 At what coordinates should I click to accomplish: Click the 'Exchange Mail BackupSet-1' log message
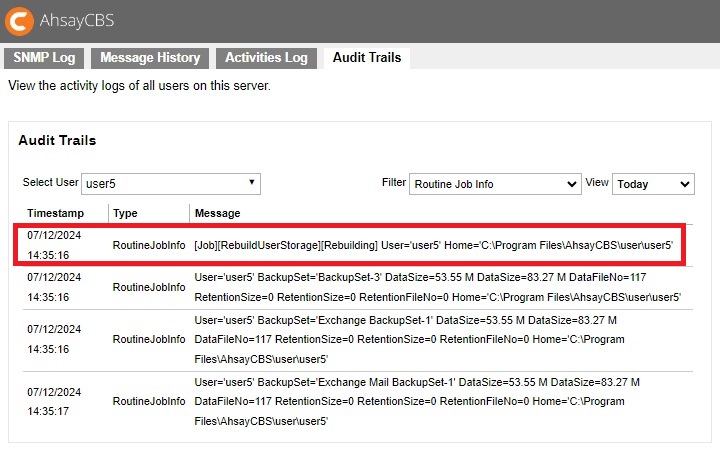[417, 401]
